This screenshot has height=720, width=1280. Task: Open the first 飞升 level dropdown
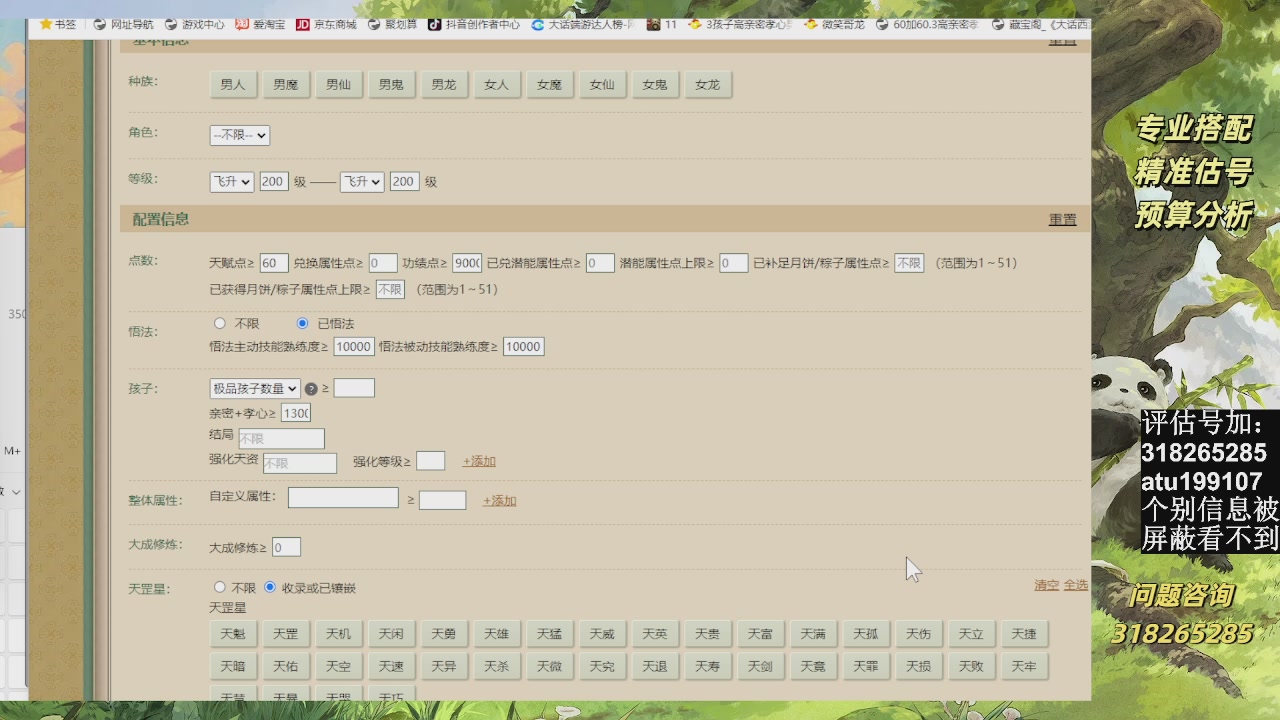pyautogui.click(x=231, y=181)
